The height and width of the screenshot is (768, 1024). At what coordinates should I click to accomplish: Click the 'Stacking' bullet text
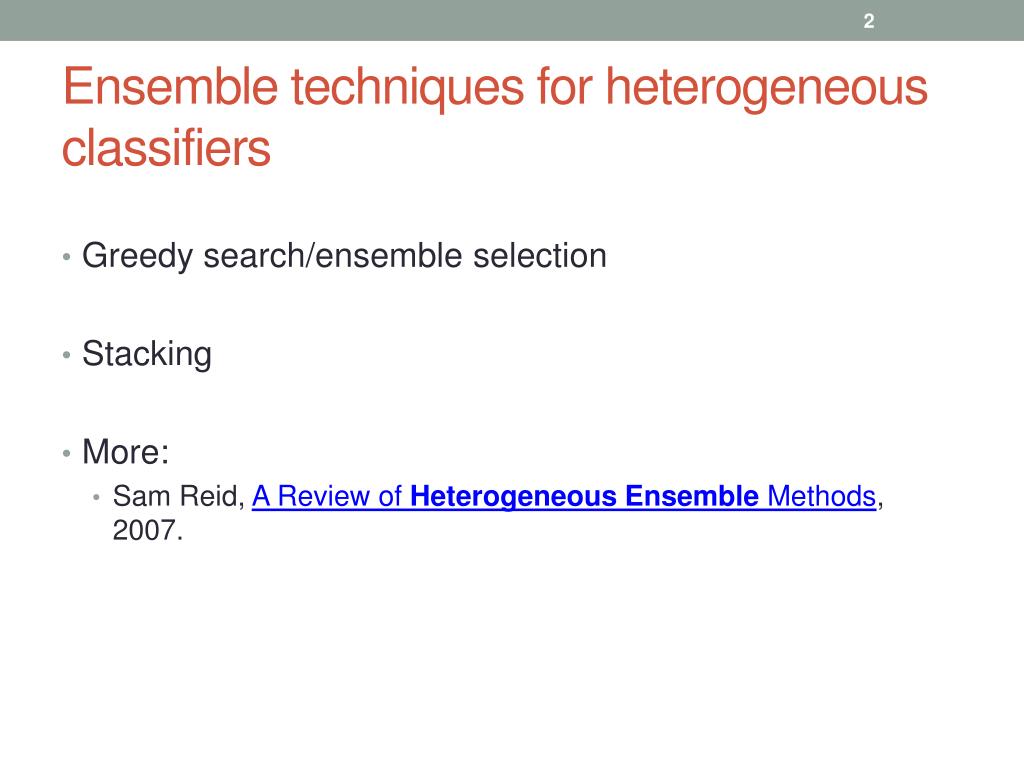click(x=147, y=354)
